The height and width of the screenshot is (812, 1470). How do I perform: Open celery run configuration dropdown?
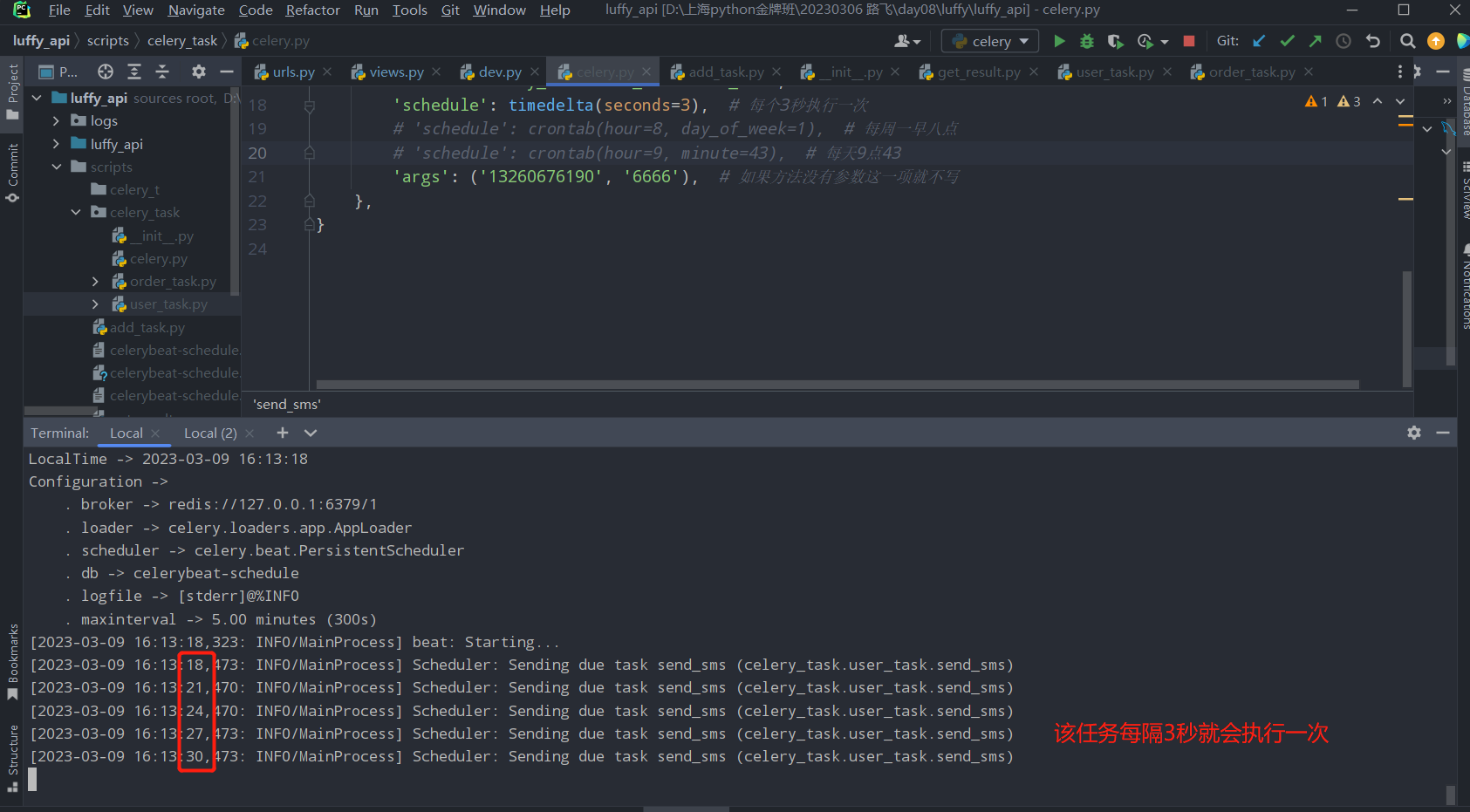click(989, 41)
